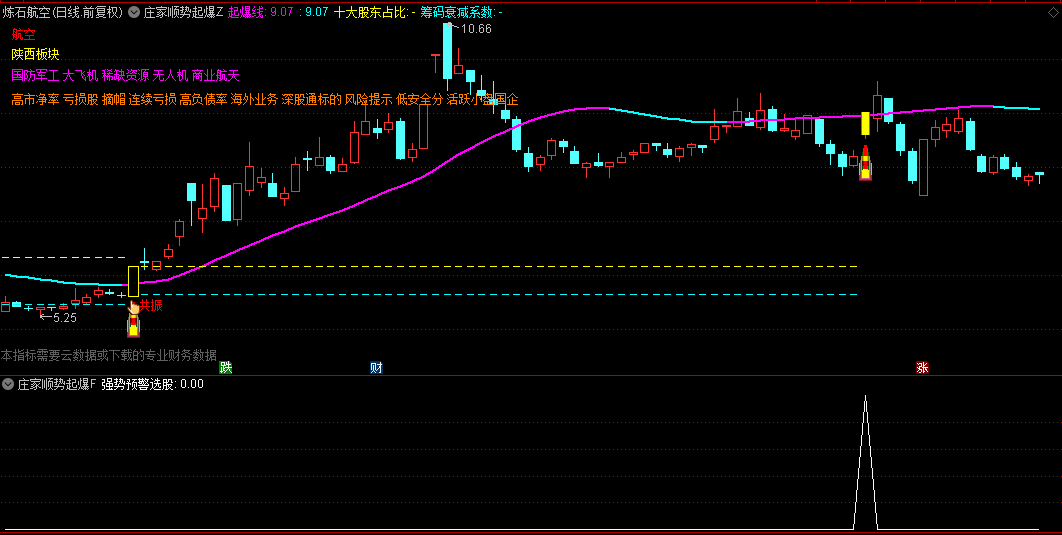Select the 炼石航空(日线.前复权) chart title
The image size is (1062, 535).
tap(63, 12)
